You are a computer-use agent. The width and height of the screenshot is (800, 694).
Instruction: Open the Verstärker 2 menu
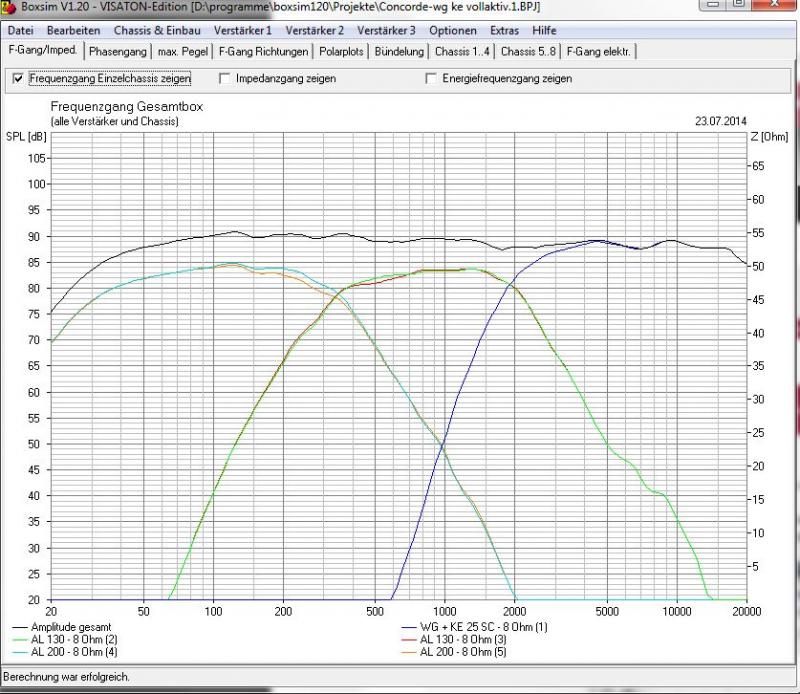point(314,31)
